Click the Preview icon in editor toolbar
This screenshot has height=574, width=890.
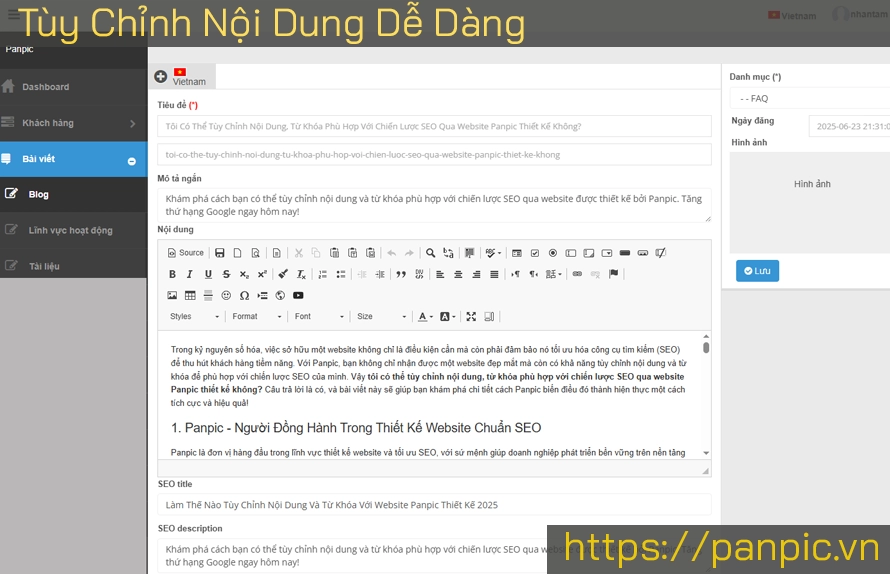click(256, 253)
